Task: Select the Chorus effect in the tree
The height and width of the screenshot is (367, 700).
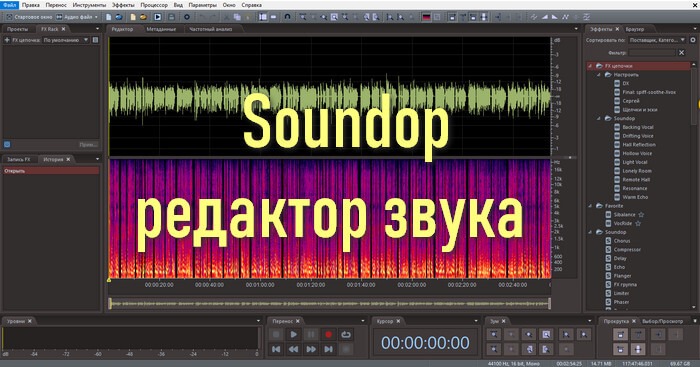Action: point(622,241)
